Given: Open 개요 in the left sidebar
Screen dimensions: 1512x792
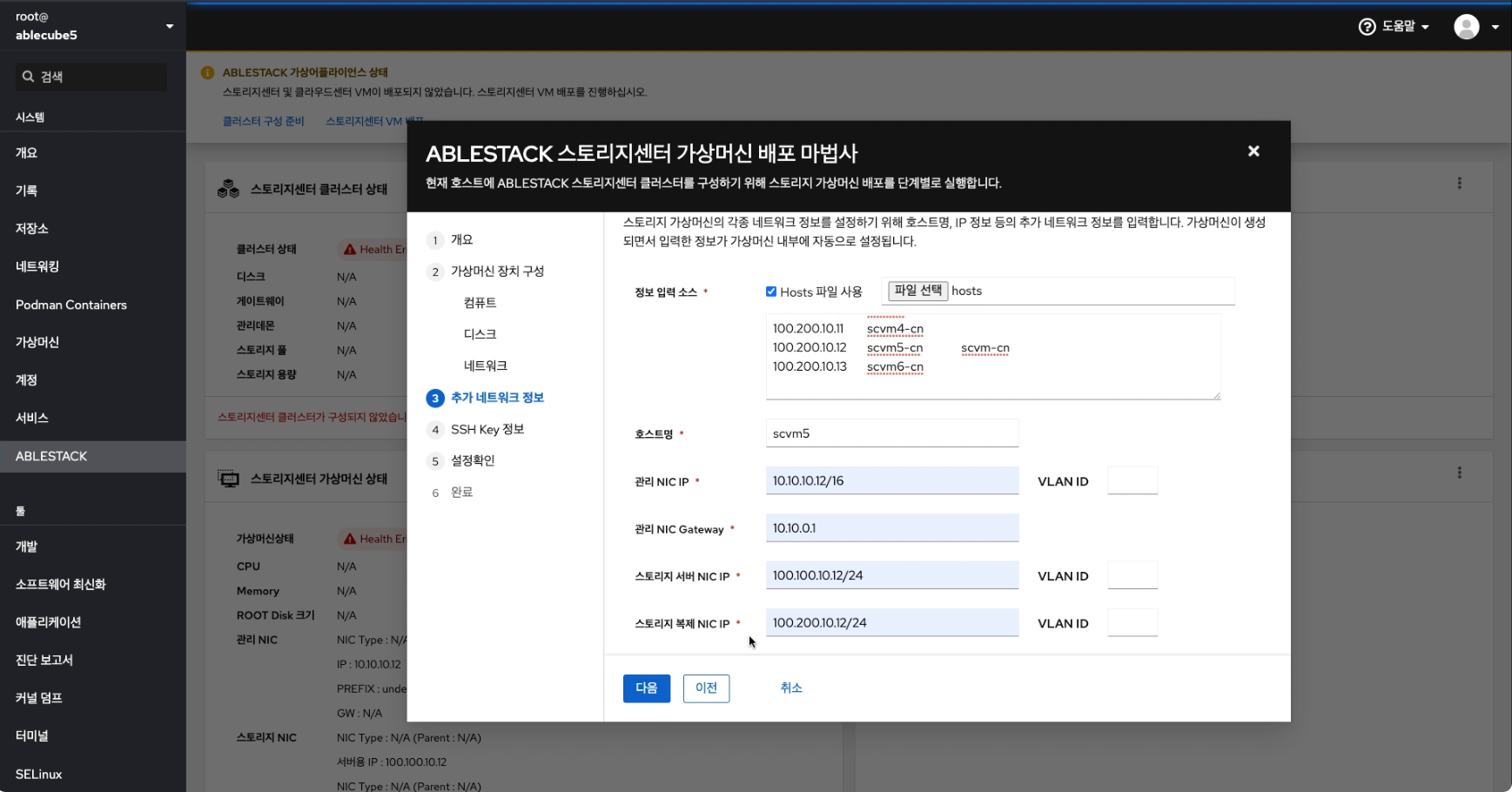Looking at the screenshot, I should click(x=93, y=152).
